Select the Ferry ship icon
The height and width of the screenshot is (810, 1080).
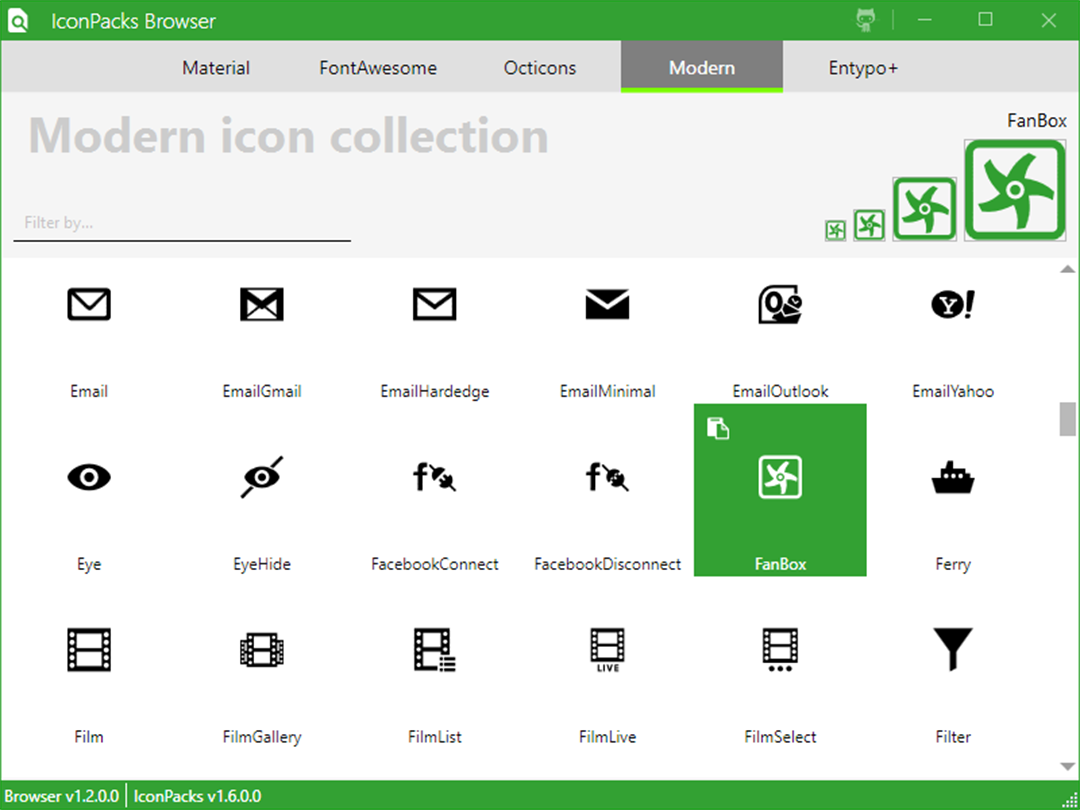coord(953,477)
